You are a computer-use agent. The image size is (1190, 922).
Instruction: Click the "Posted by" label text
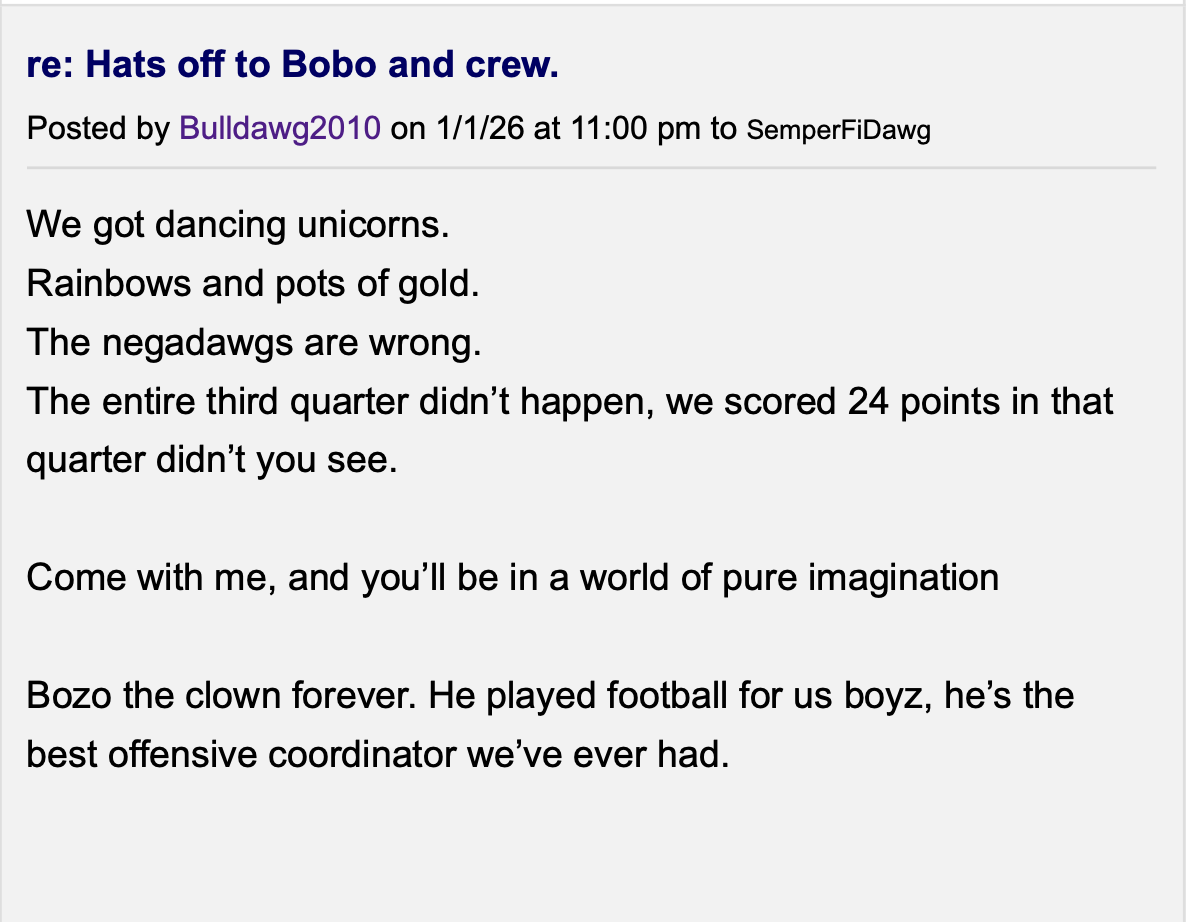pyautogui.click(x=98, y=128)
